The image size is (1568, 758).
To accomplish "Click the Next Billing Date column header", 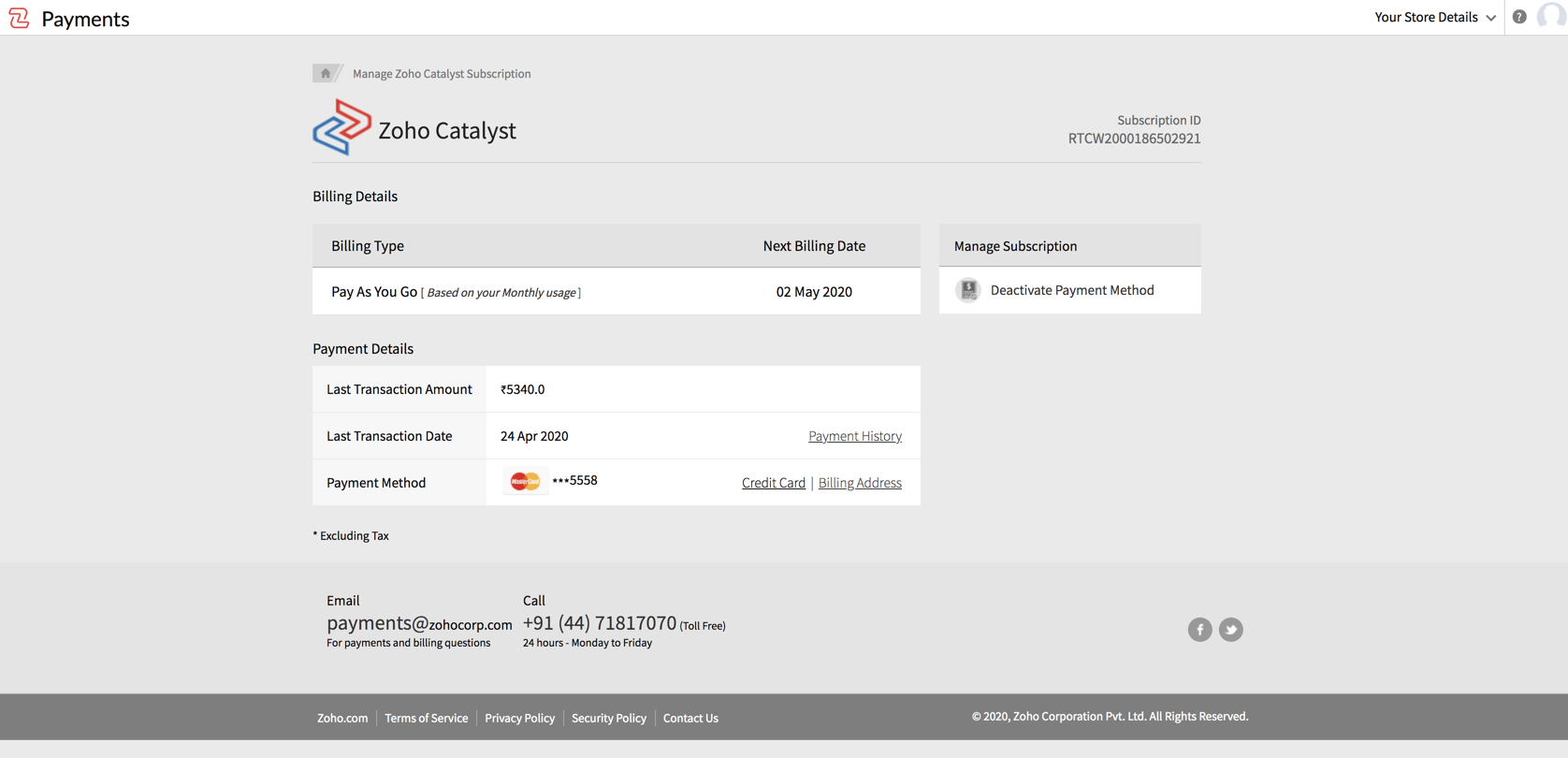I will (814, 246).
